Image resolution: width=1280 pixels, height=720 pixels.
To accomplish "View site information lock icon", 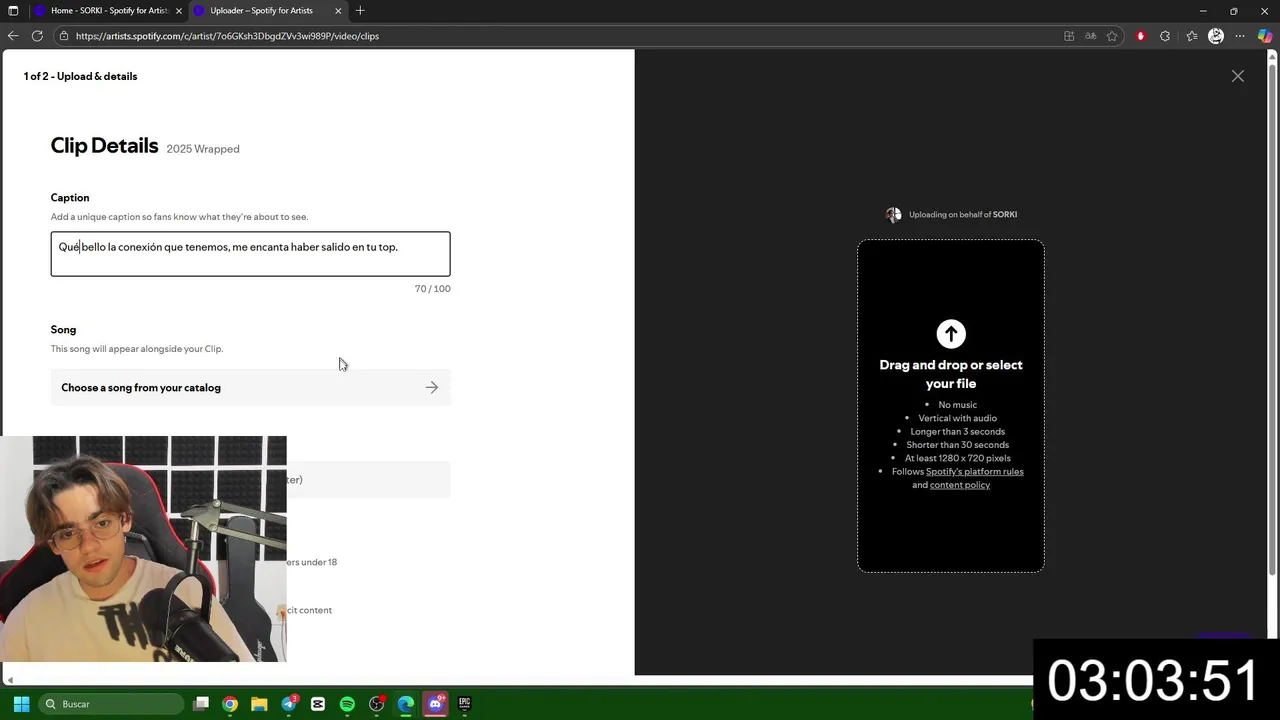I will click(x=64, y=36).
